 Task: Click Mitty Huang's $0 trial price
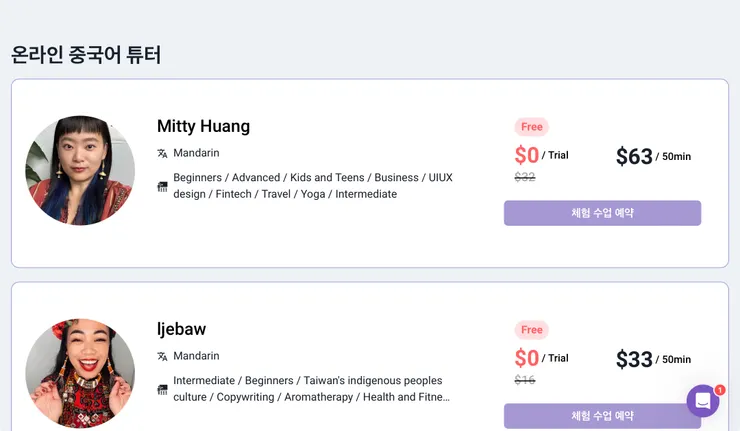click(540, 155)
